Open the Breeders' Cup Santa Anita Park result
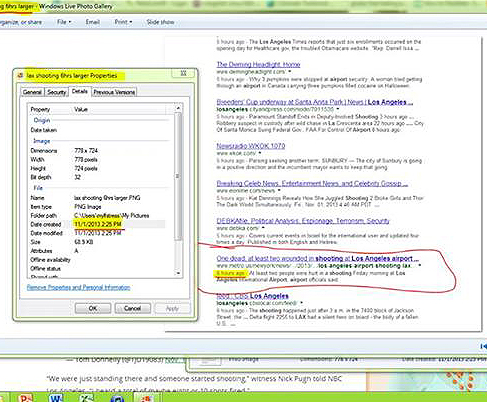Viewport: 487px width, 402px height. tap(314, 102)
